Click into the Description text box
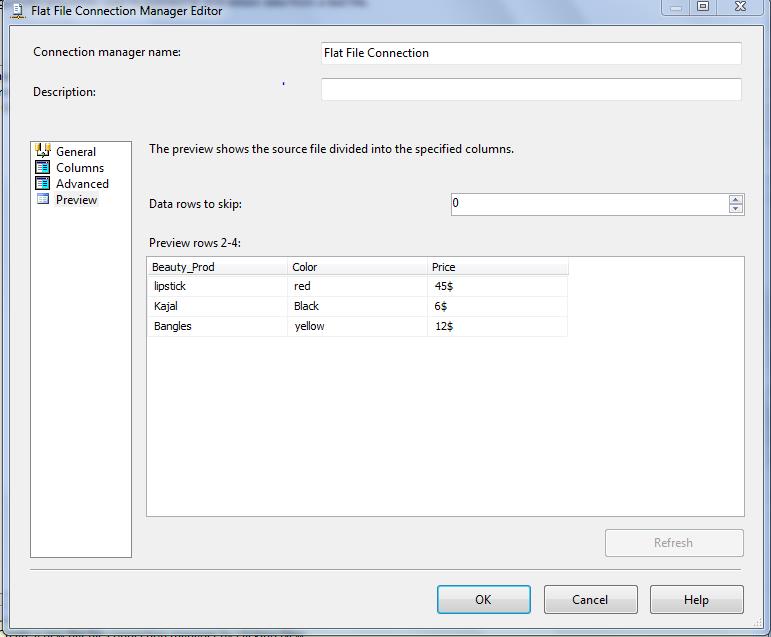 (530, 90)
